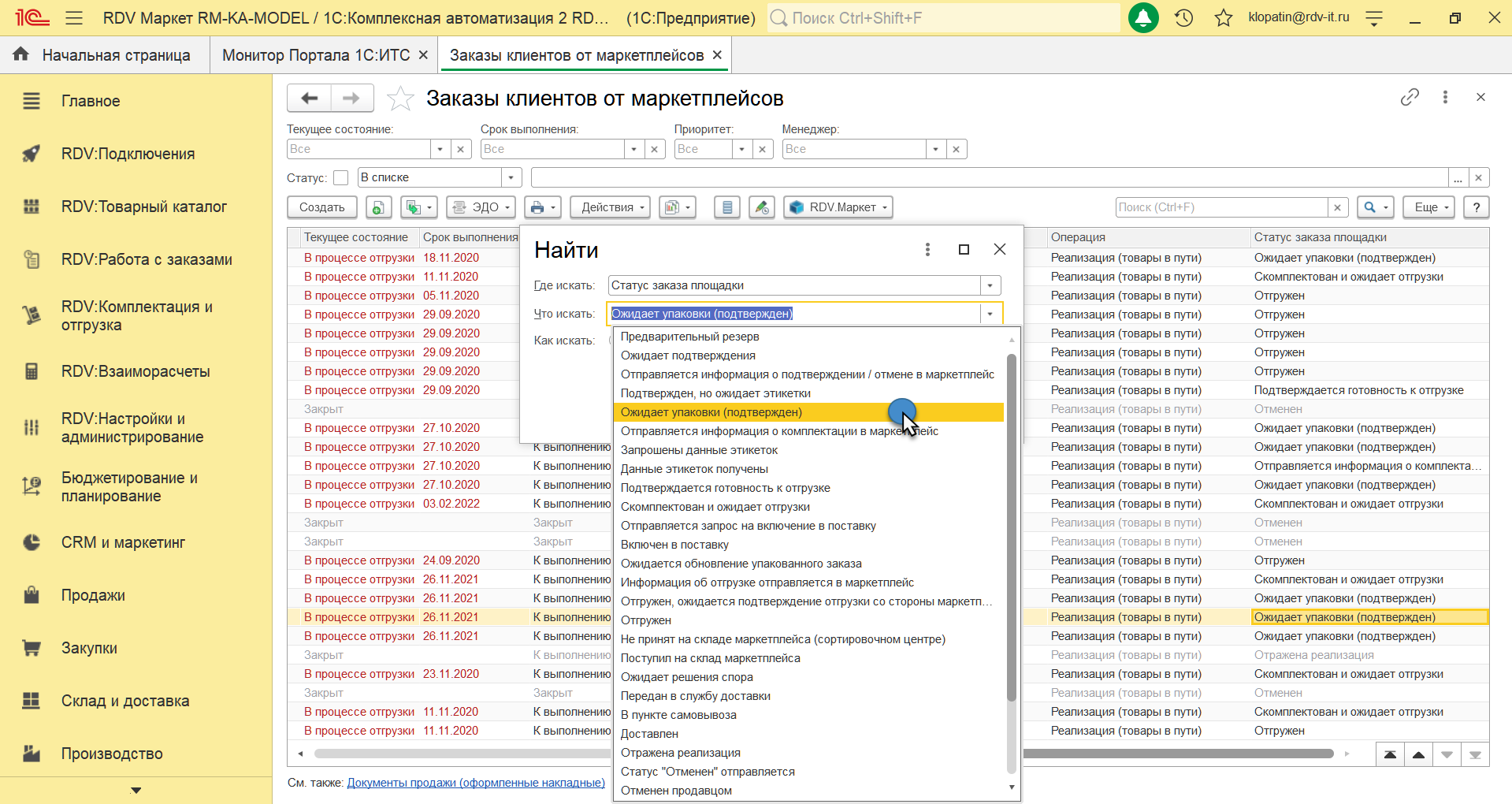Expand the Где искать dropdown
The width and height of the screenshot is (1512, 804).
[x=990, y=285]
